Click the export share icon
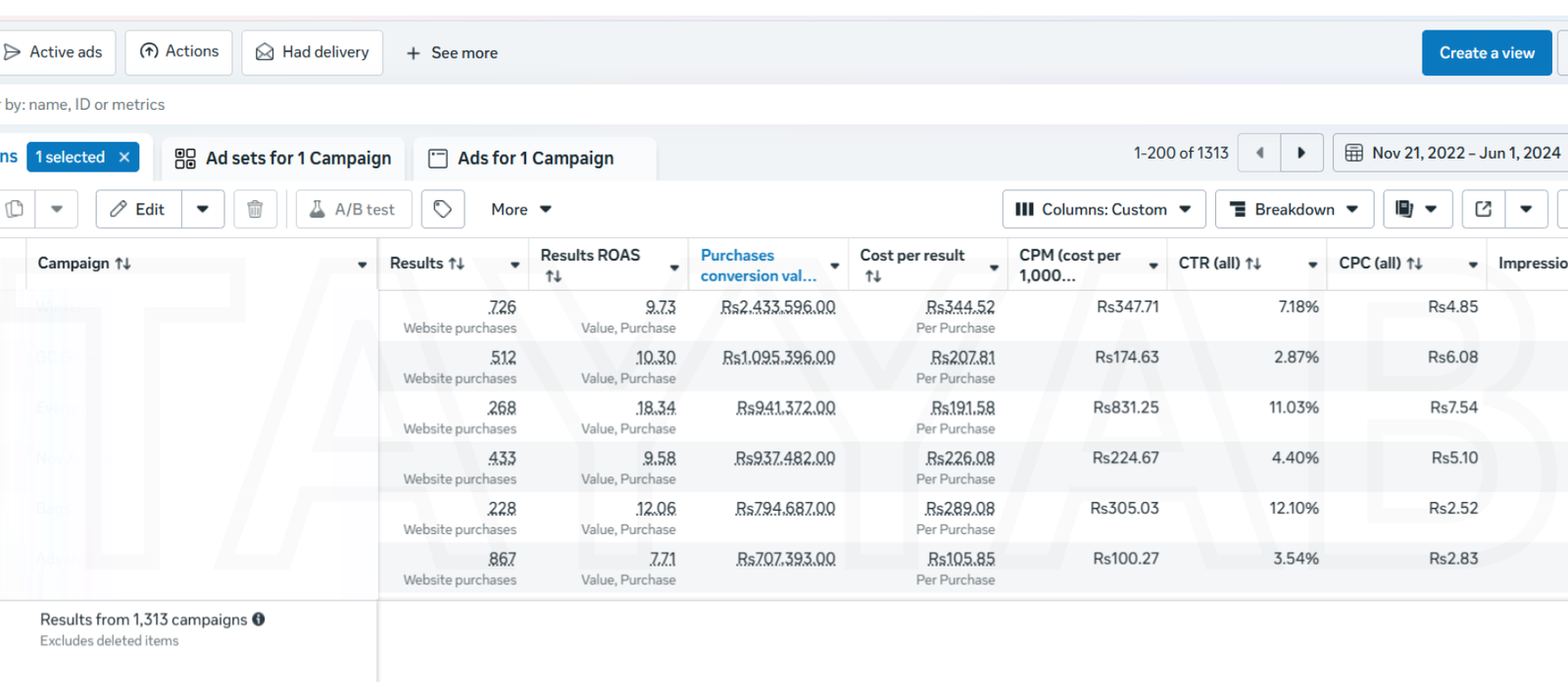Viewport: 1568px width, 697px height. click(1484, 209)
